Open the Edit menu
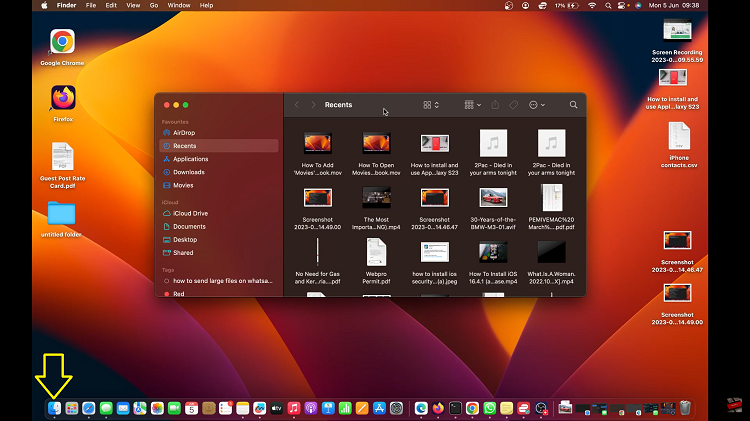The width and height of the screenshot is (750, 421). tap(111, 5)
